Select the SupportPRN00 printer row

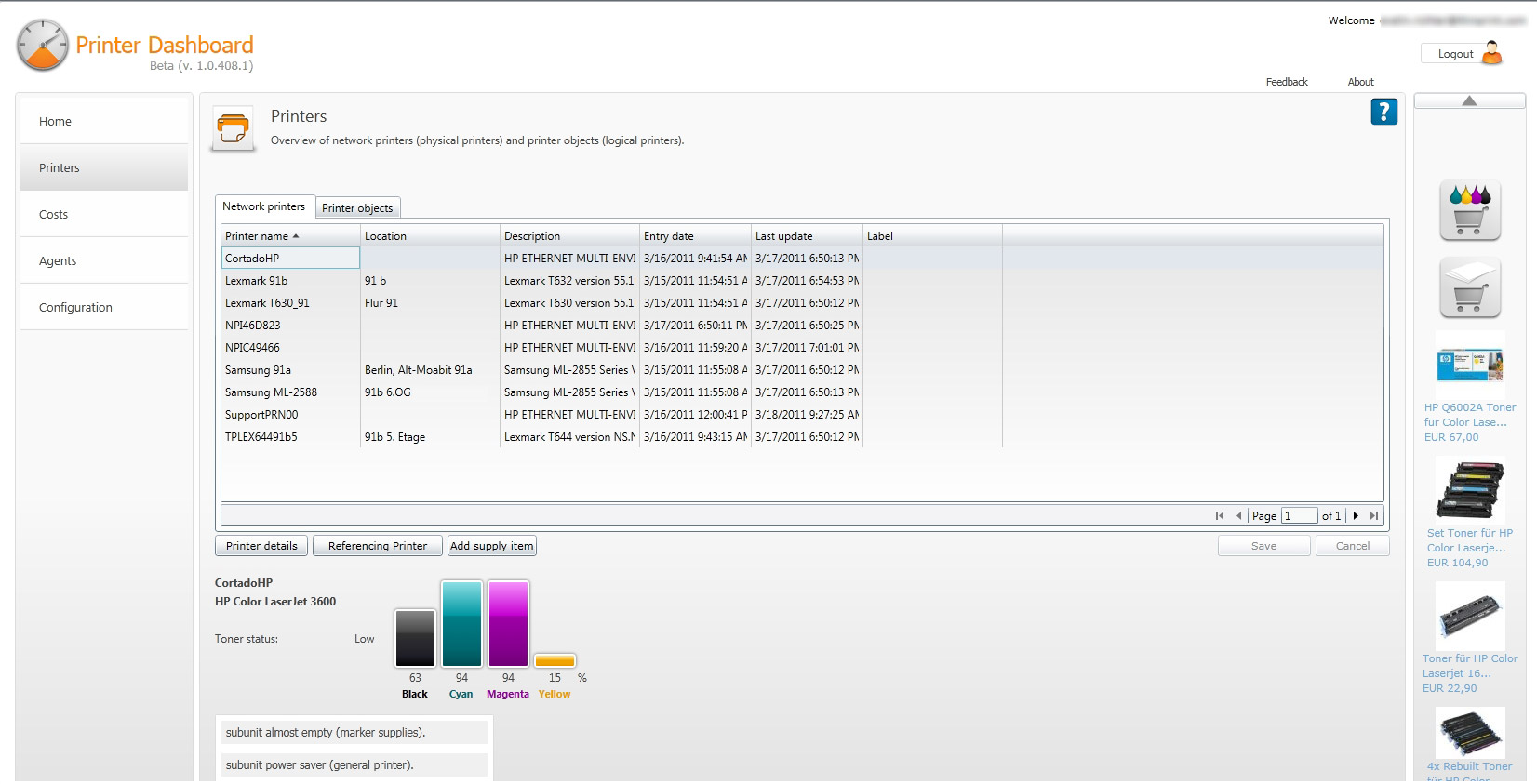(802, 415)
